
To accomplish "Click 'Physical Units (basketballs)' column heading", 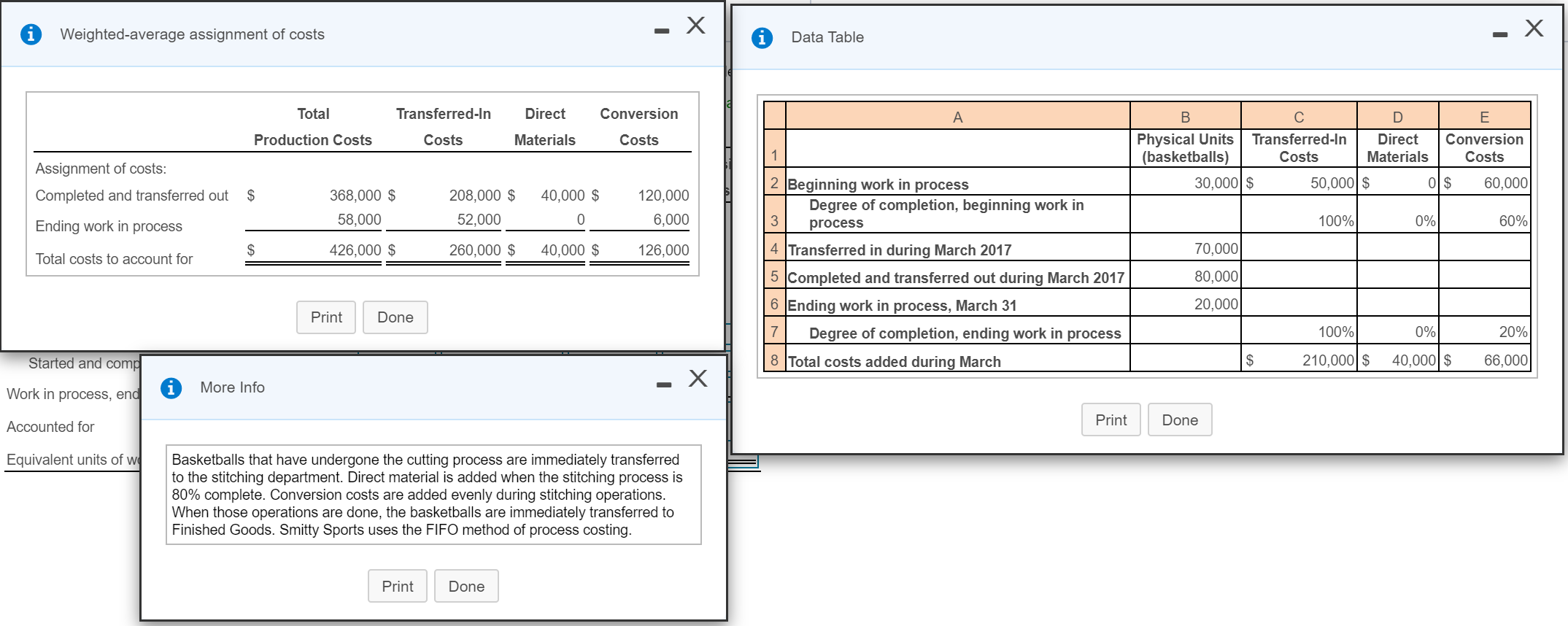I will click(x=1186, y=148).
